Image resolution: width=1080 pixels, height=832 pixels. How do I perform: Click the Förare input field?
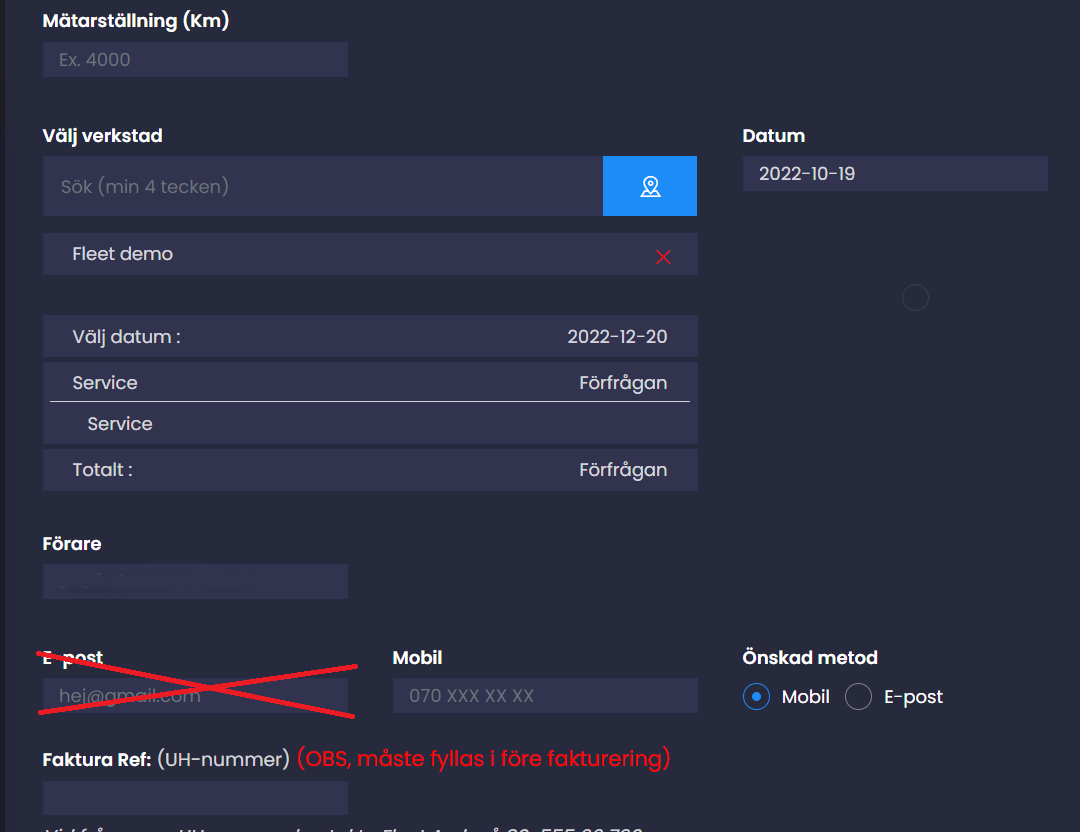(195, 581)
